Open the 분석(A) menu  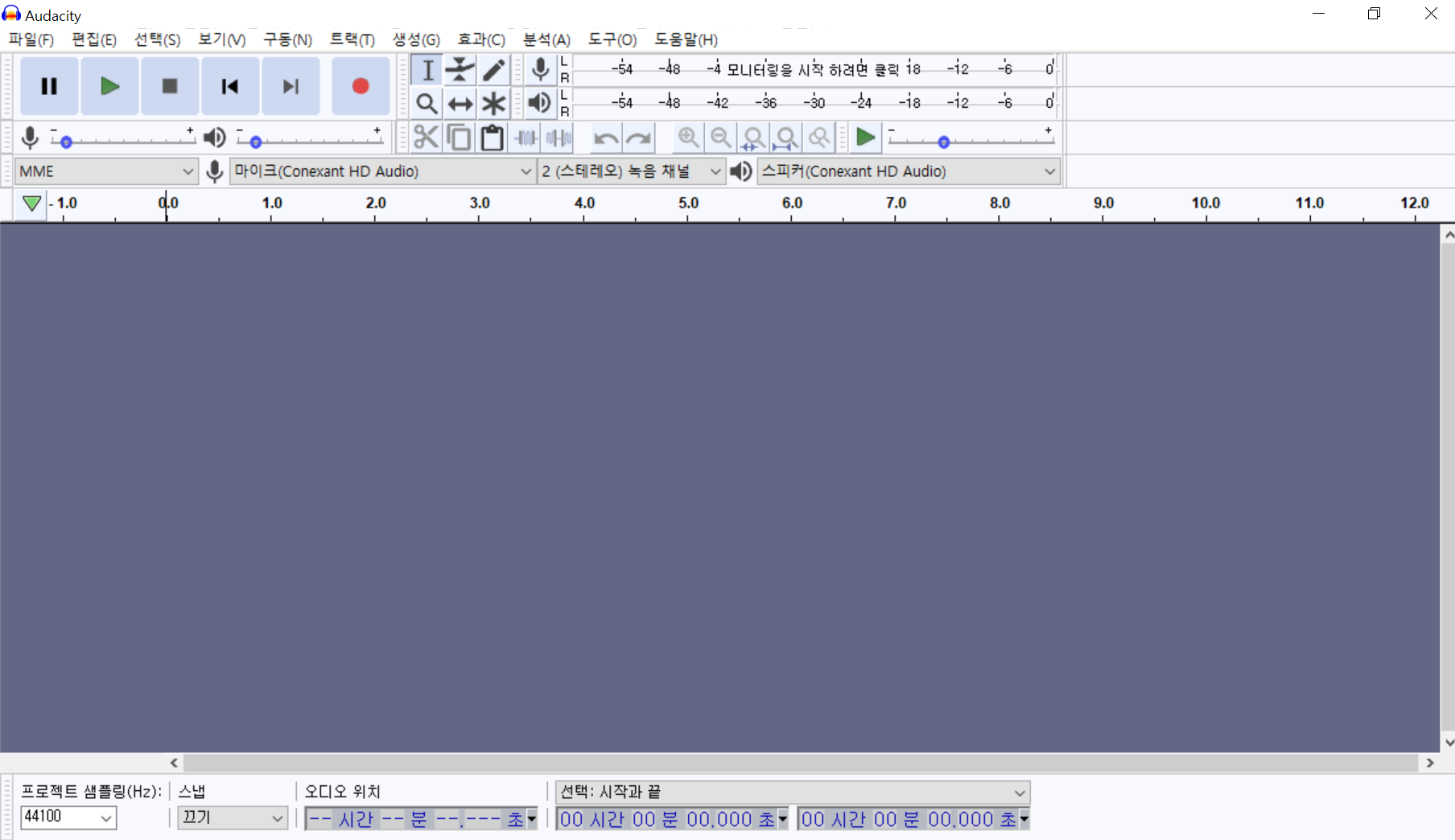(x=546, y=39)
